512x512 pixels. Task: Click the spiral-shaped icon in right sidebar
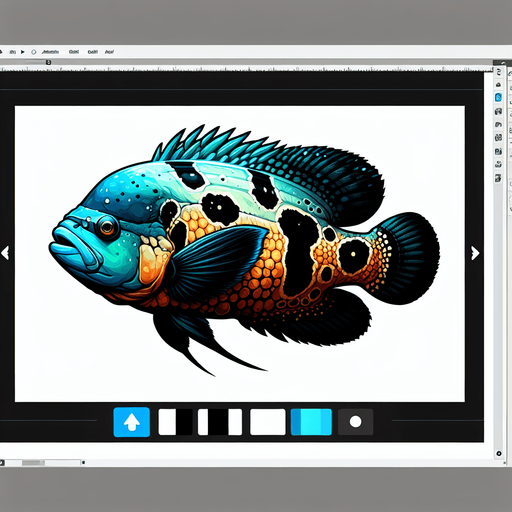(x=498, y=125)
